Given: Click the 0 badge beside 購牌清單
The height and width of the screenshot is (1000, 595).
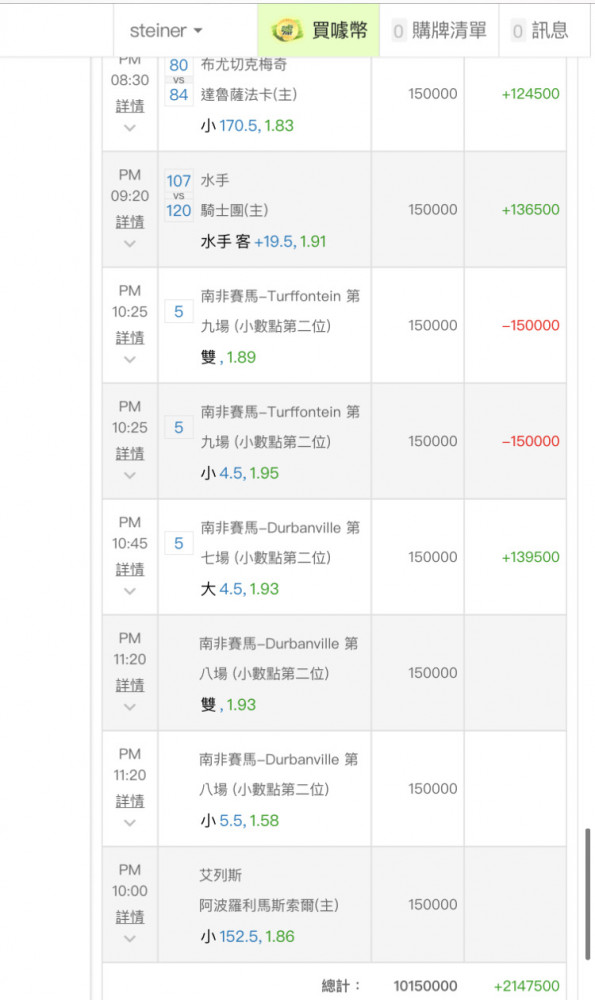Looking at the screenshot, I should click(x=398, y=31).
